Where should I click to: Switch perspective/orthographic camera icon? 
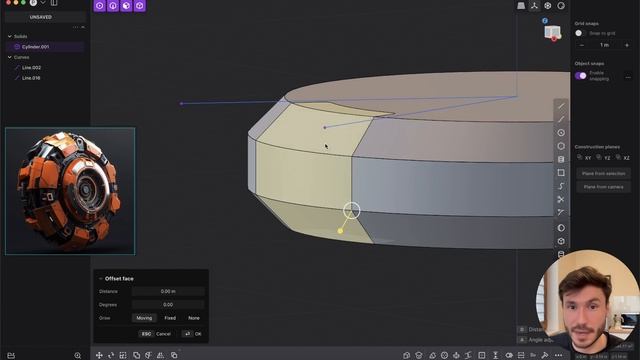(521, 6)
